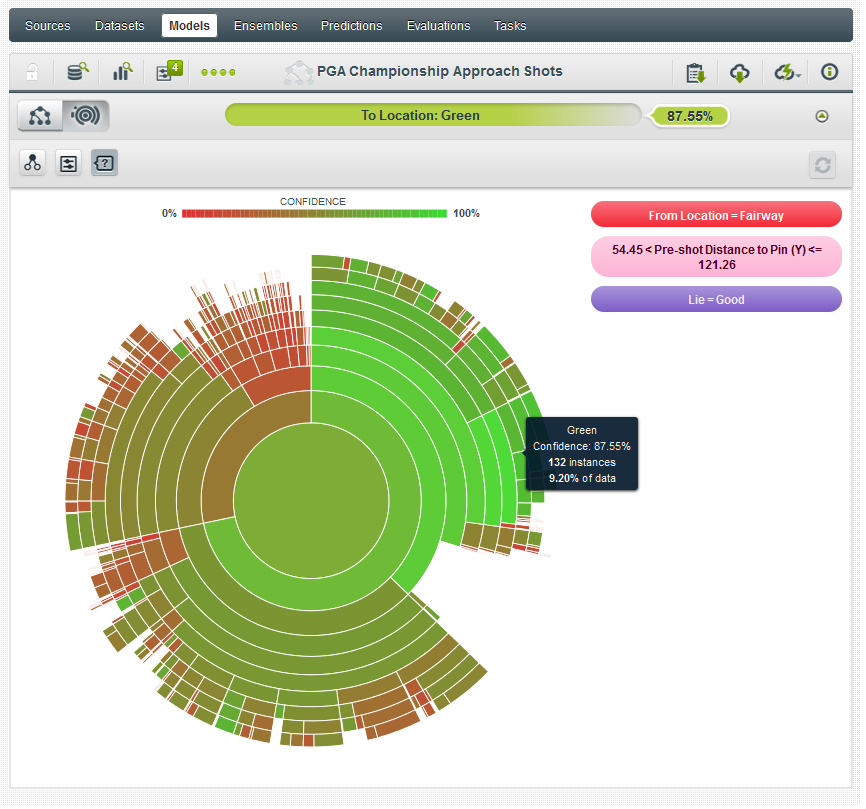Open the source dataset view icon
The height and width of the screenshot is (809, 866).
77,72
